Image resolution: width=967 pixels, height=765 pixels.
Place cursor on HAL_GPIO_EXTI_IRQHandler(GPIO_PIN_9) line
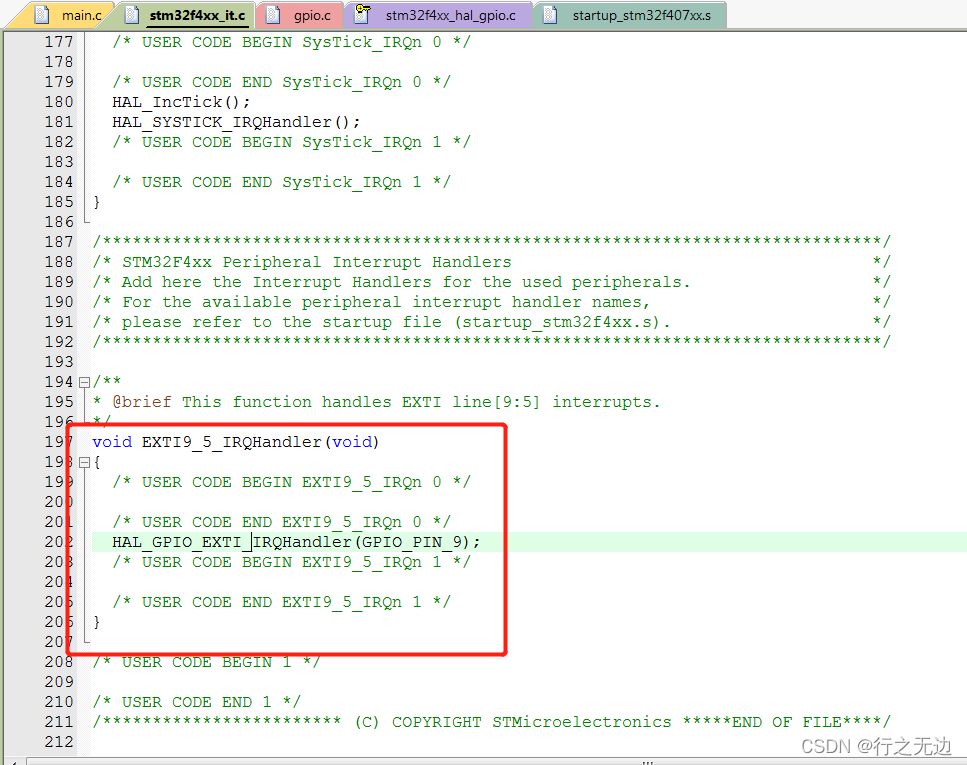coord(296,542)
